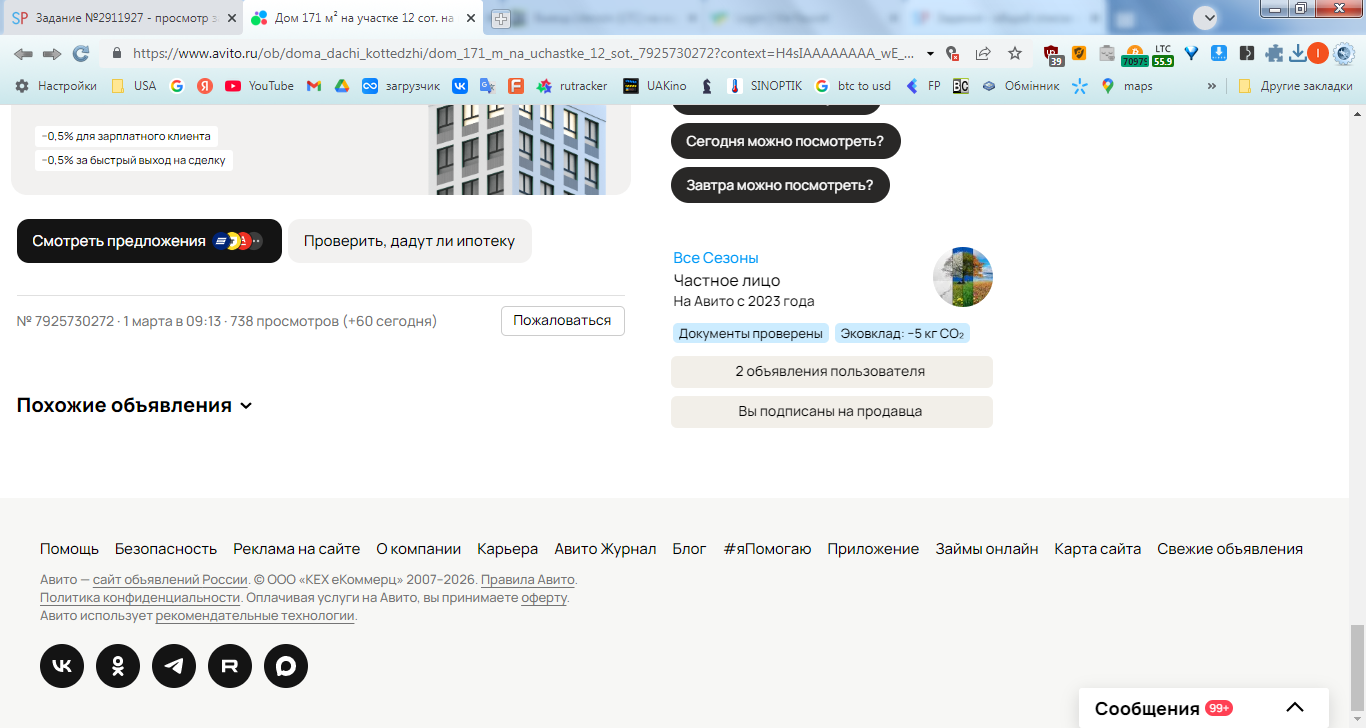Open the orange profile avatar
Viewport: 1366px width, 728px height.
1318,53
